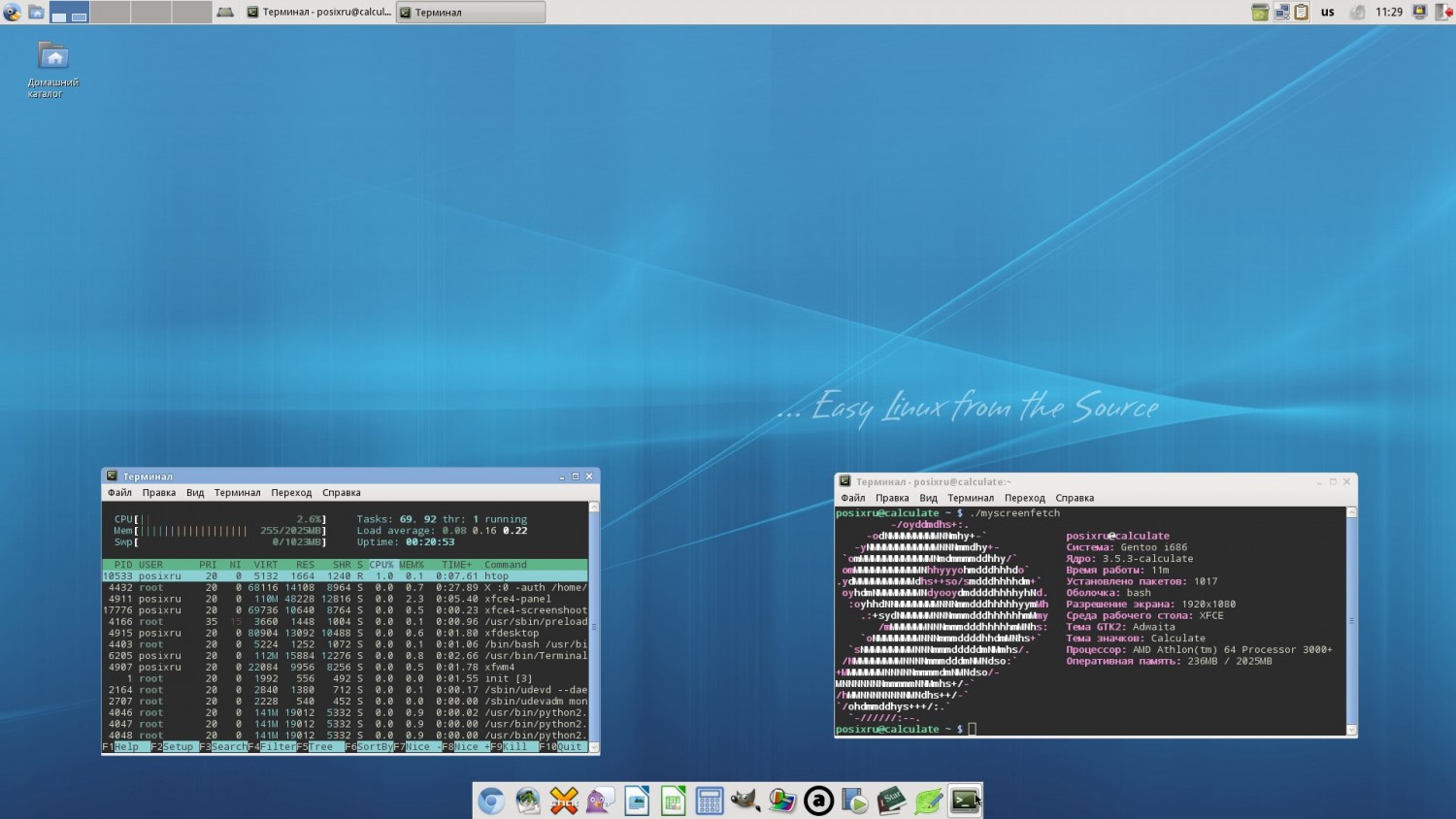The image size is (1456, 819).
Task: Open 'Файл' menu in htop terminal window
Action: (119, 493)
